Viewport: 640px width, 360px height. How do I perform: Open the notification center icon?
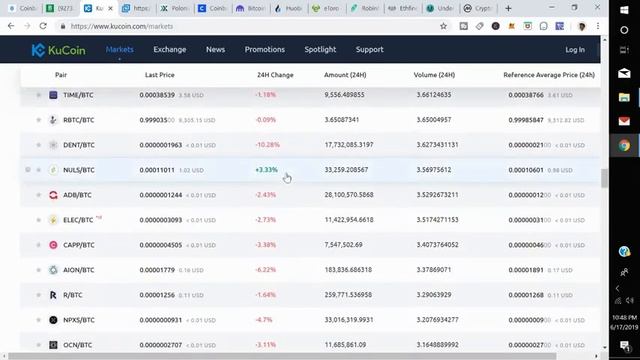tap(624, 346)
